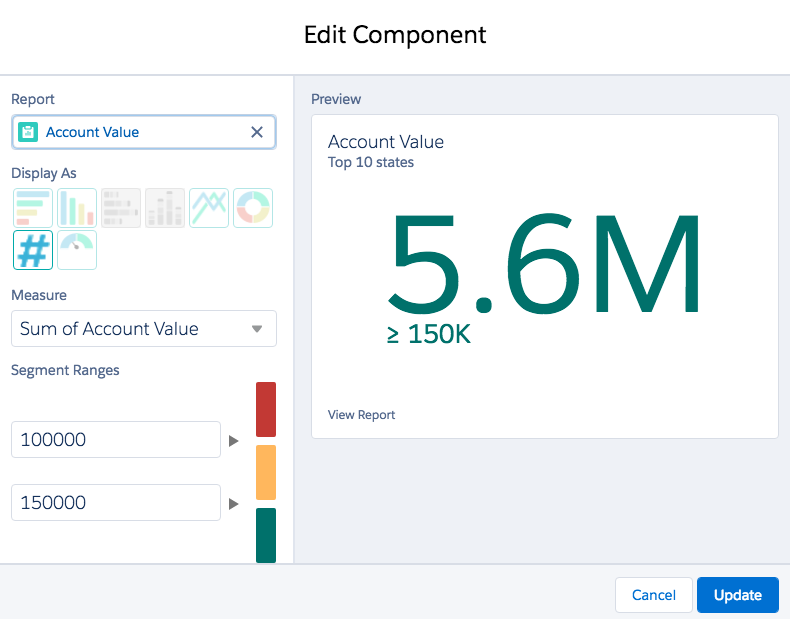The height and width of the screenshot is (619, 790).
Task: Select the metric (#) display type
Action: [33, 250]
